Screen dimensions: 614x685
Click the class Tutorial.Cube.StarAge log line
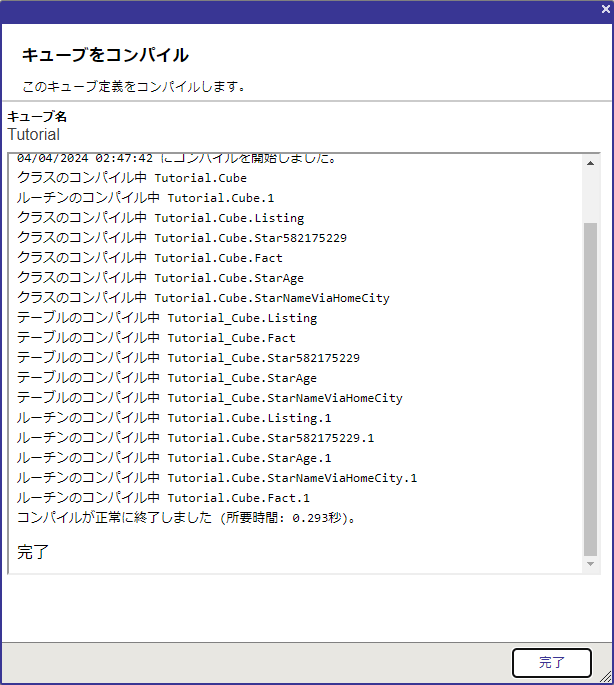[x=160, y=278]
